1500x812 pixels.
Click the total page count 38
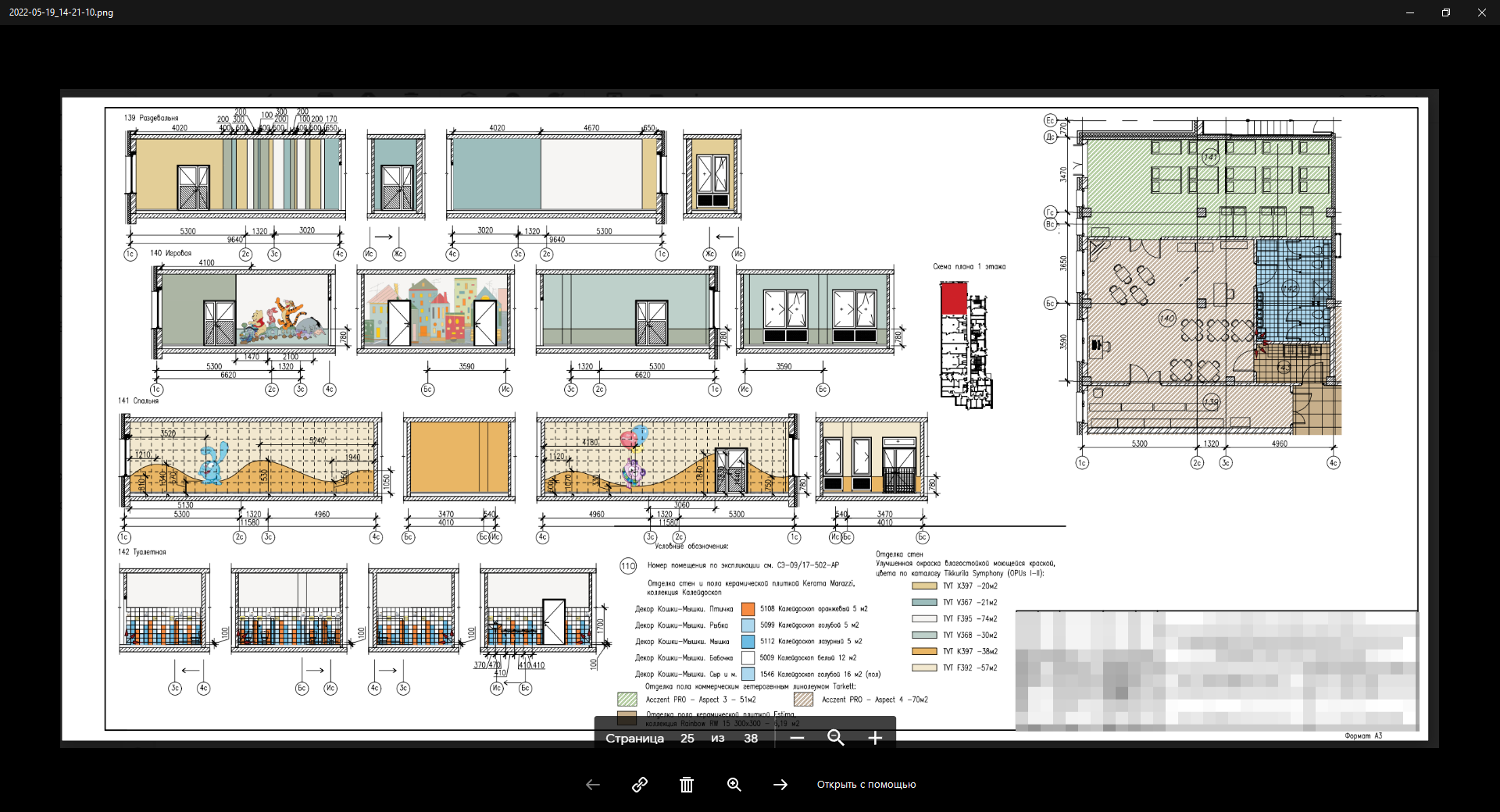tap(751, 739)
